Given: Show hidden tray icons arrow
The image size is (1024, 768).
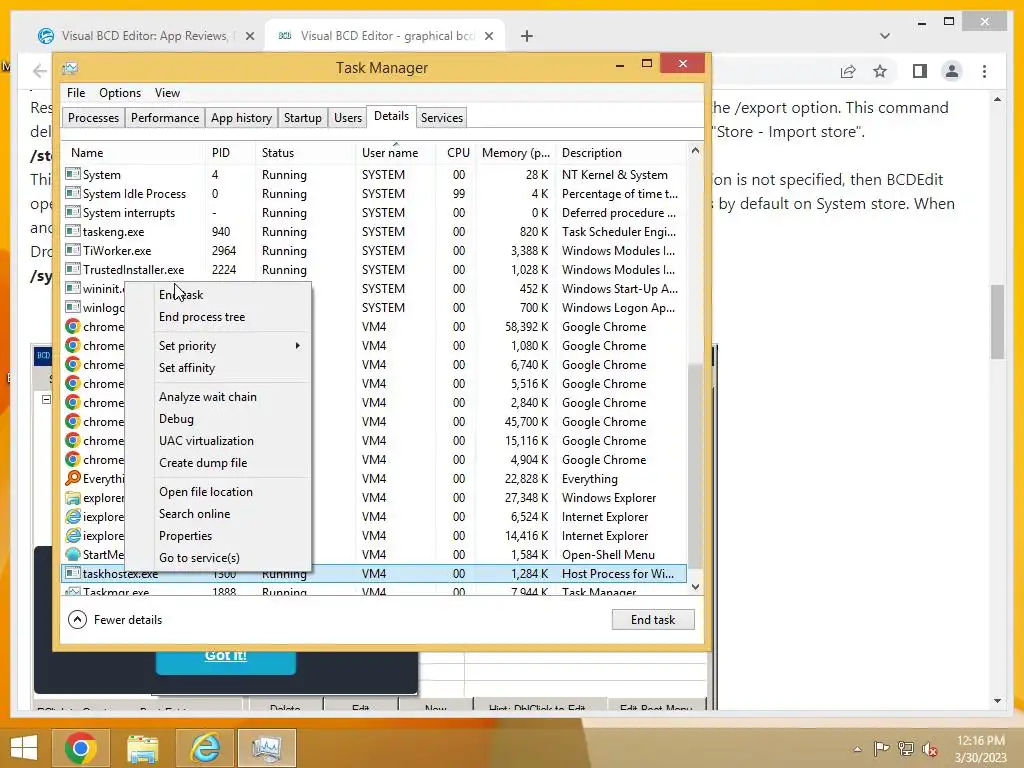Looking at the screenshot, I should [857, 749].
